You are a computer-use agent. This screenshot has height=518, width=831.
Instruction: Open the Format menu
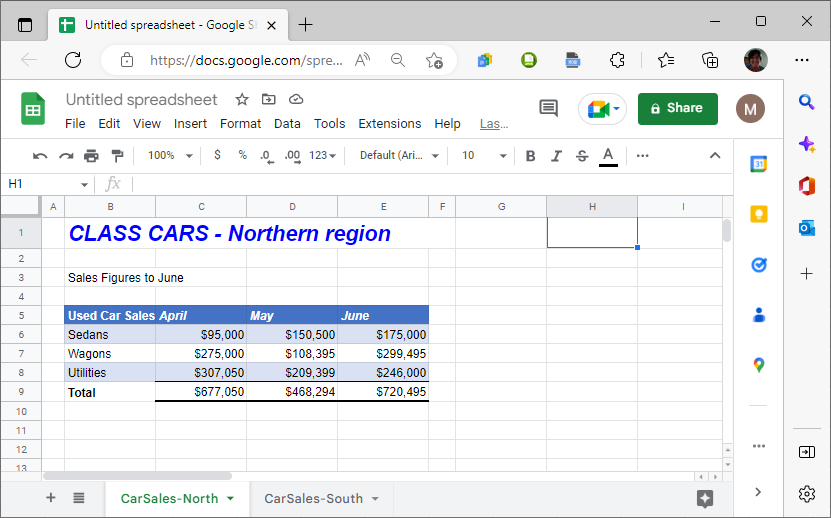click(x=240, y=124)
